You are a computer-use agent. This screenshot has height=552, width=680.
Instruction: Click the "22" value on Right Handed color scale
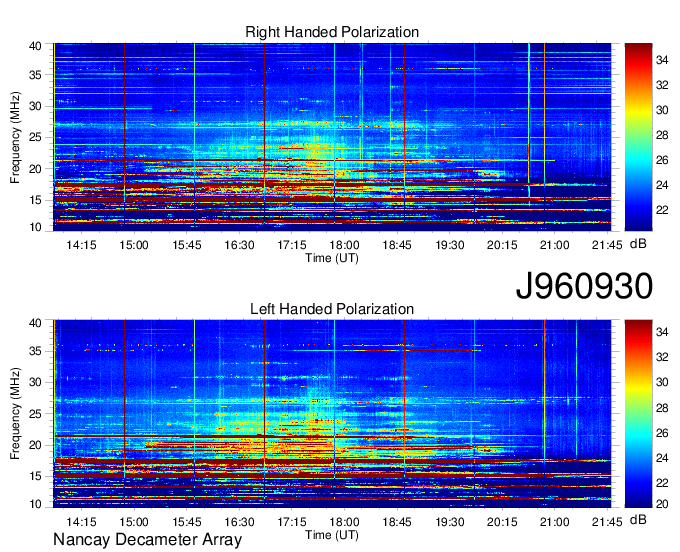[x=662, y=210]
